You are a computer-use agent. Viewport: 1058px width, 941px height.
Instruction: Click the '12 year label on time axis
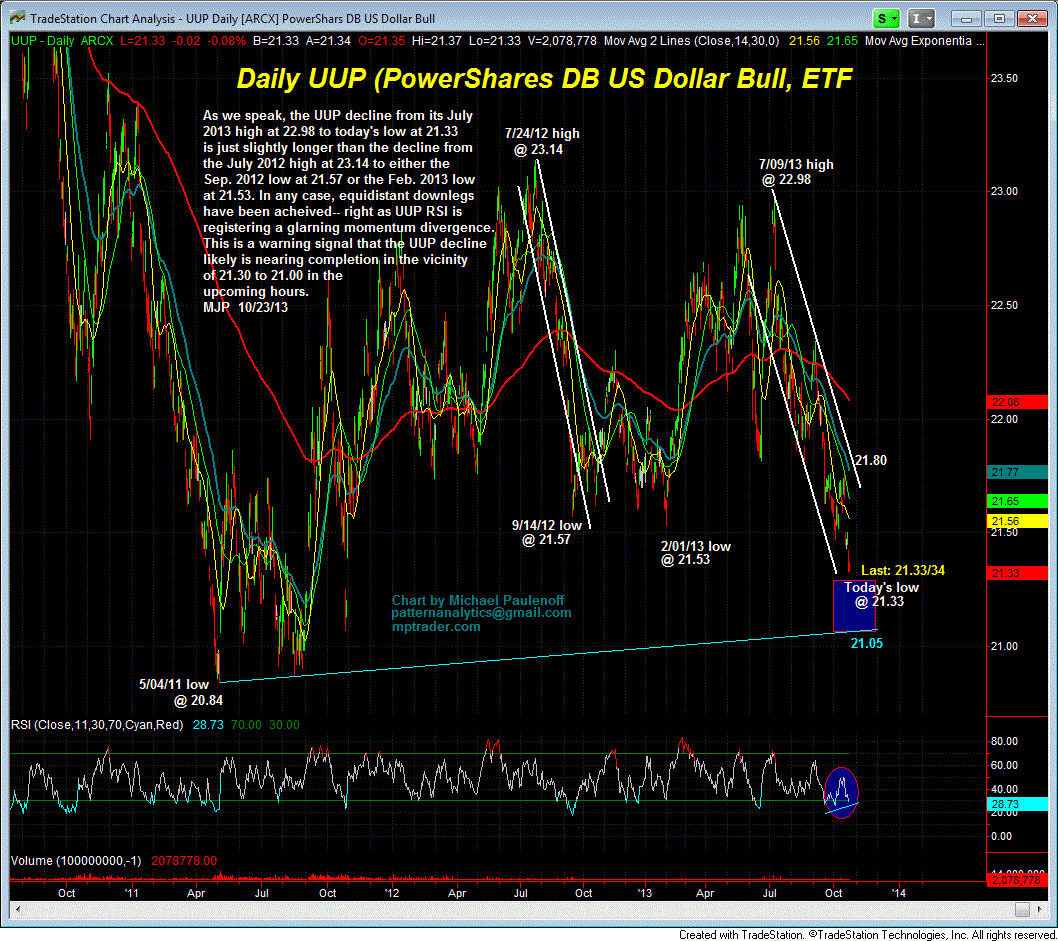[391, 893]
